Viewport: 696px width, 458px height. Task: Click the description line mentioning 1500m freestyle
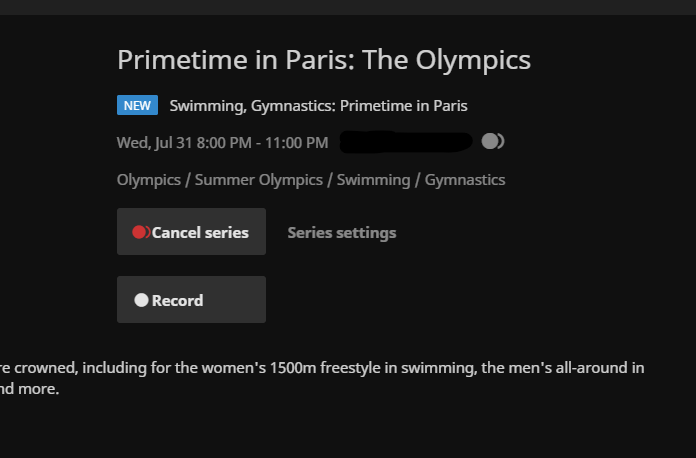tap(300, 367)
